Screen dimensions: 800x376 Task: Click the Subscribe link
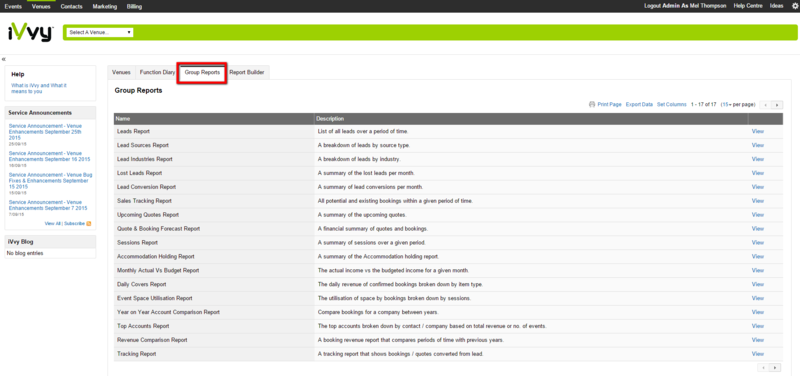tap(74, 223)
